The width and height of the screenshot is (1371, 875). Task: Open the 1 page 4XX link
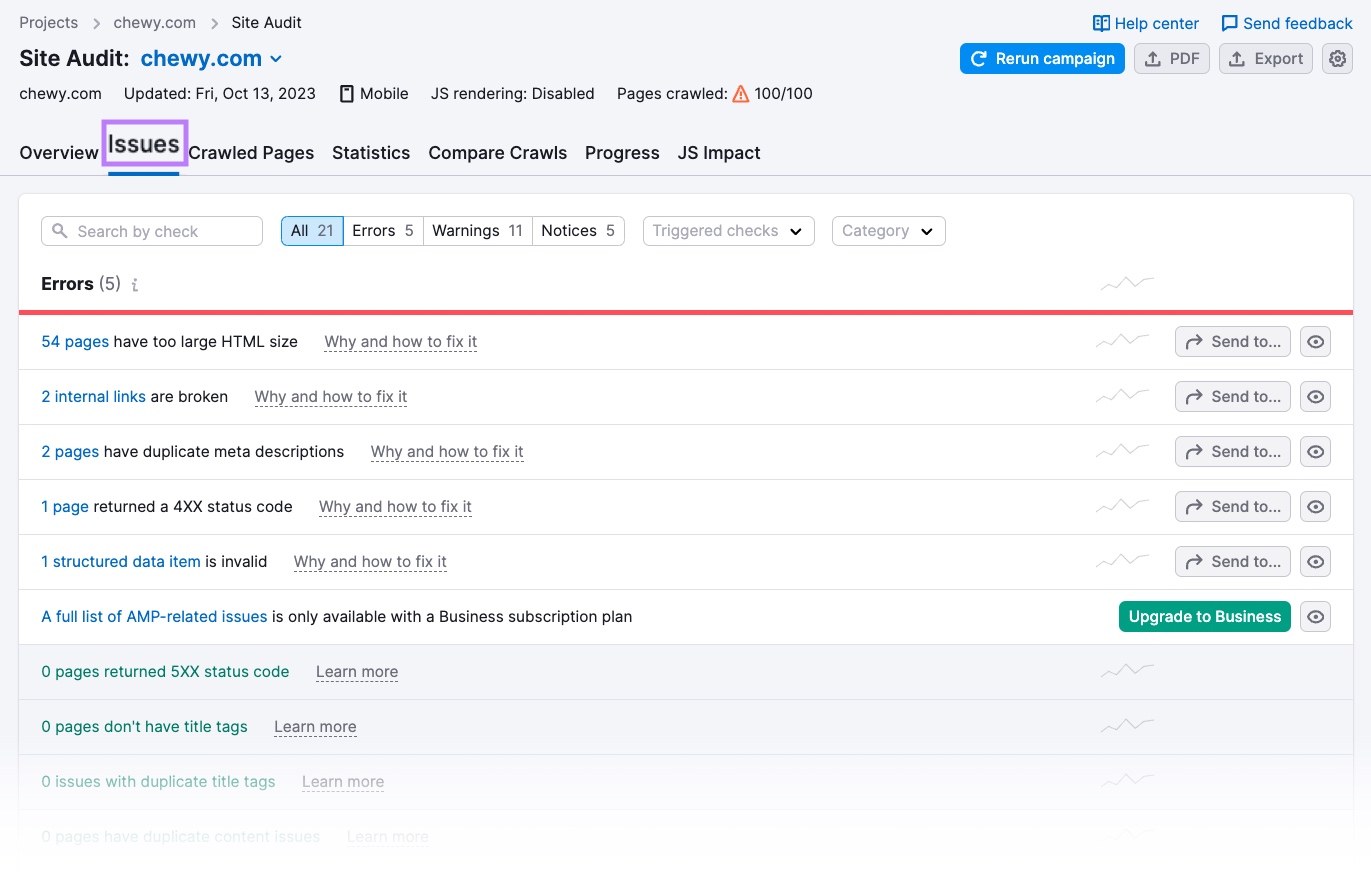(65, 507)
